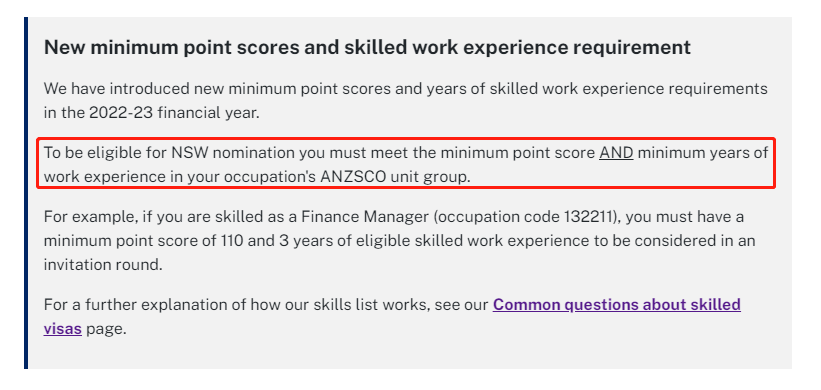Click the dark blue left border bar
This screenshot has width=821, height=390.
pyautogui.click(x=26, y=193)
